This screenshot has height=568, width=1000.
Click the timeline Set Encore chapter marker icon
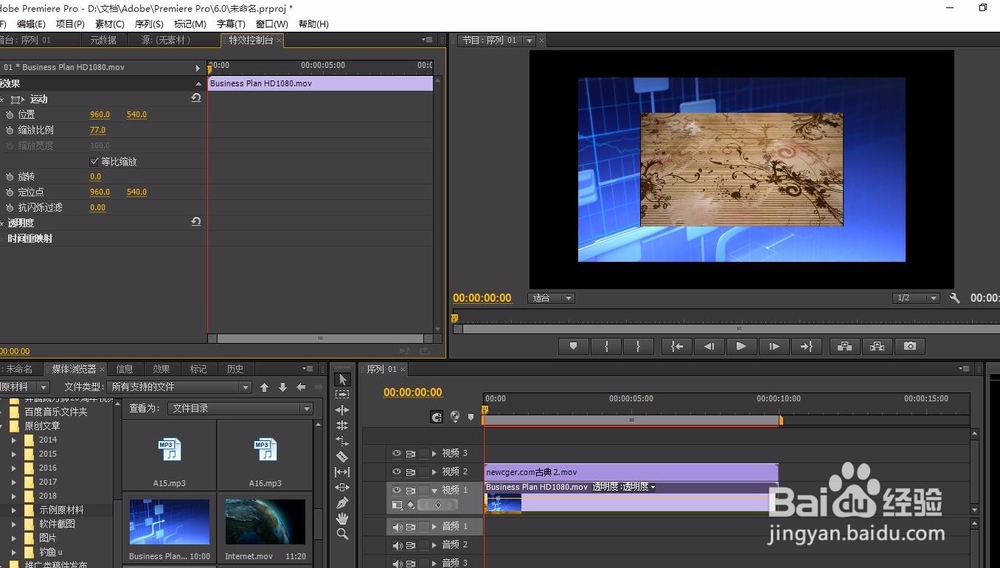[455, 416]
